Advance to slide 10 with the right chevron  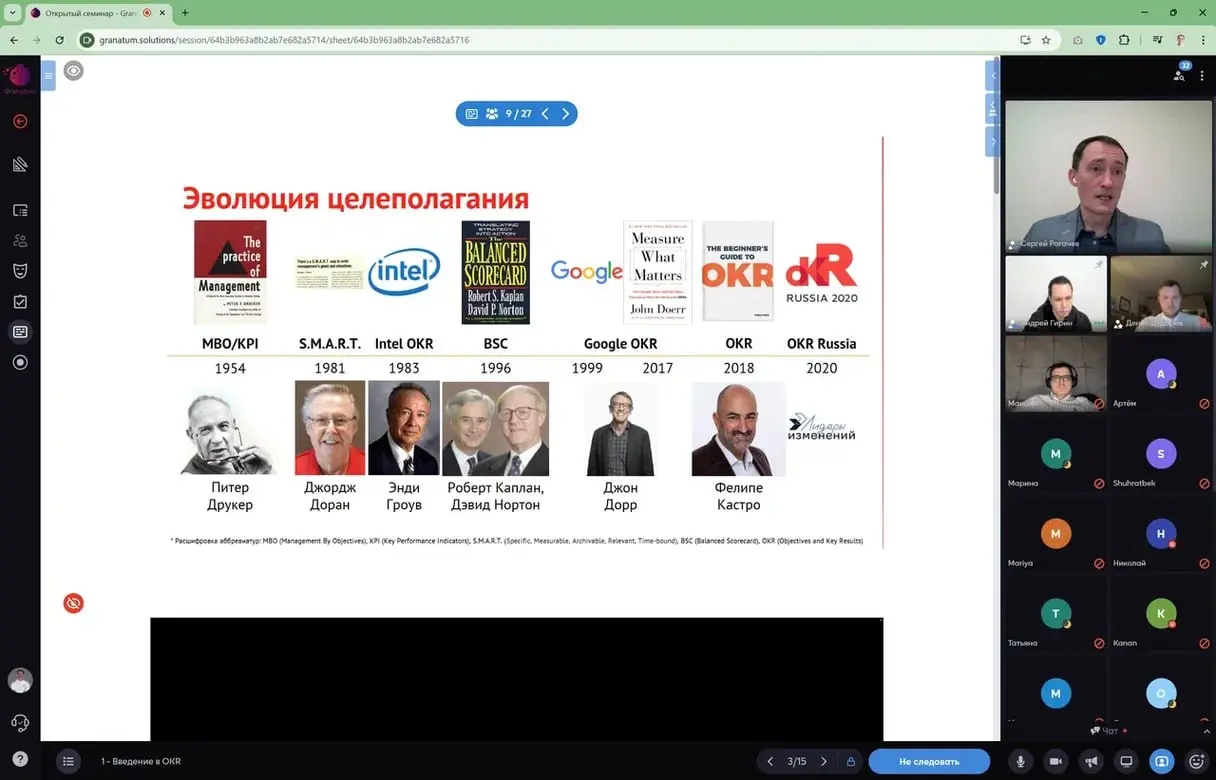[x=565, y=113]
